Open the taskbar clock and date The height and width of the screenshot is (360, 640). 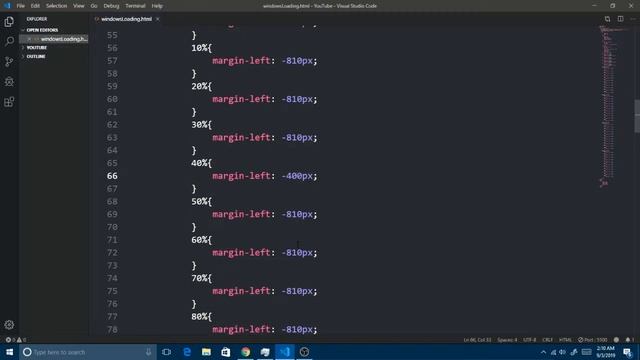[x=606, y=352]
